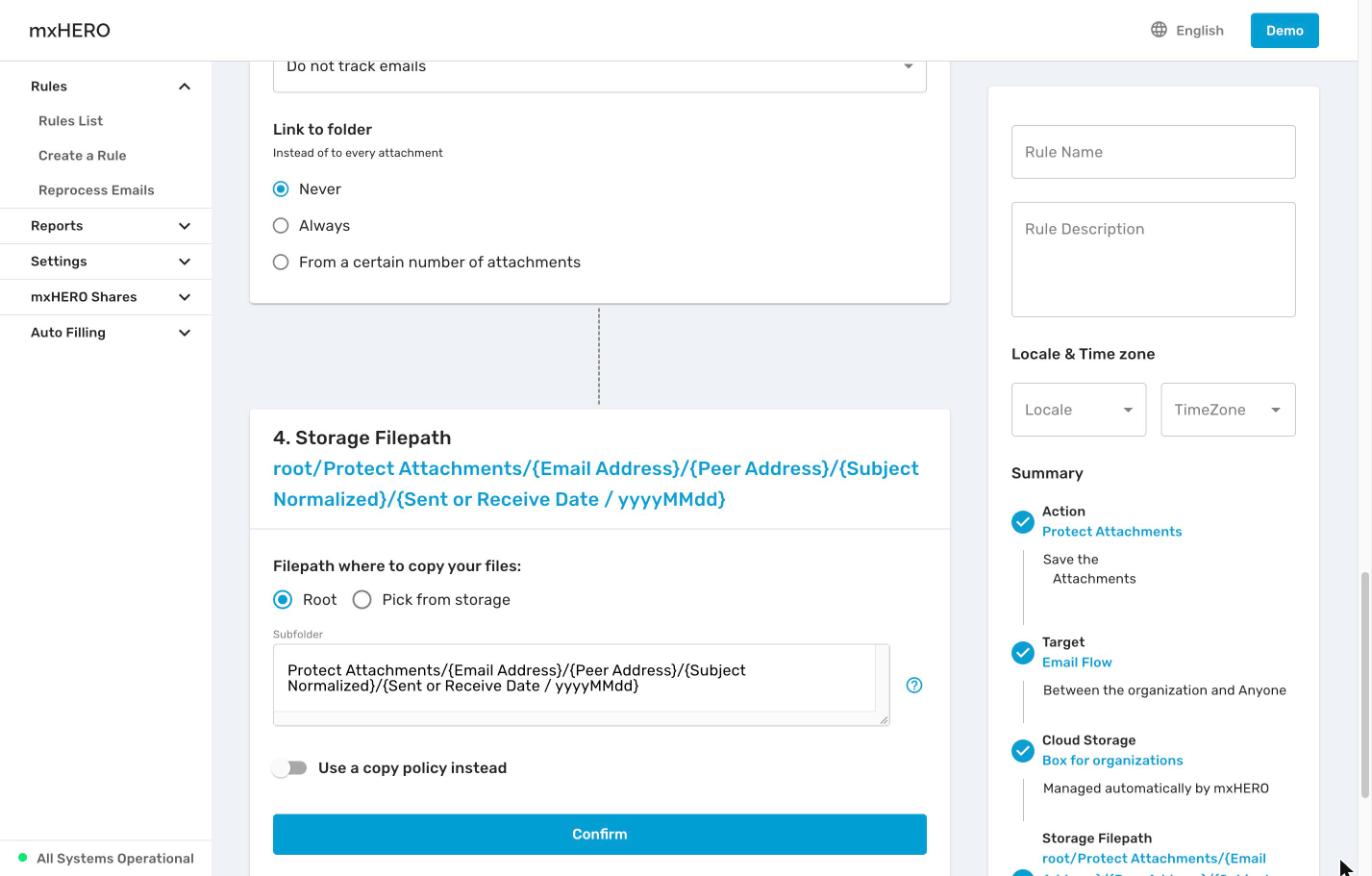Select the Root filepath radio option

[283, 600]
